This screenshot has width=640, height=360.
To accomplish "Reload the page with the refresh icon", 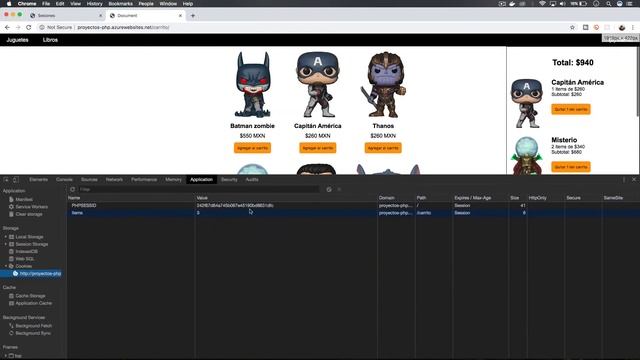I will tap(29, 27).
